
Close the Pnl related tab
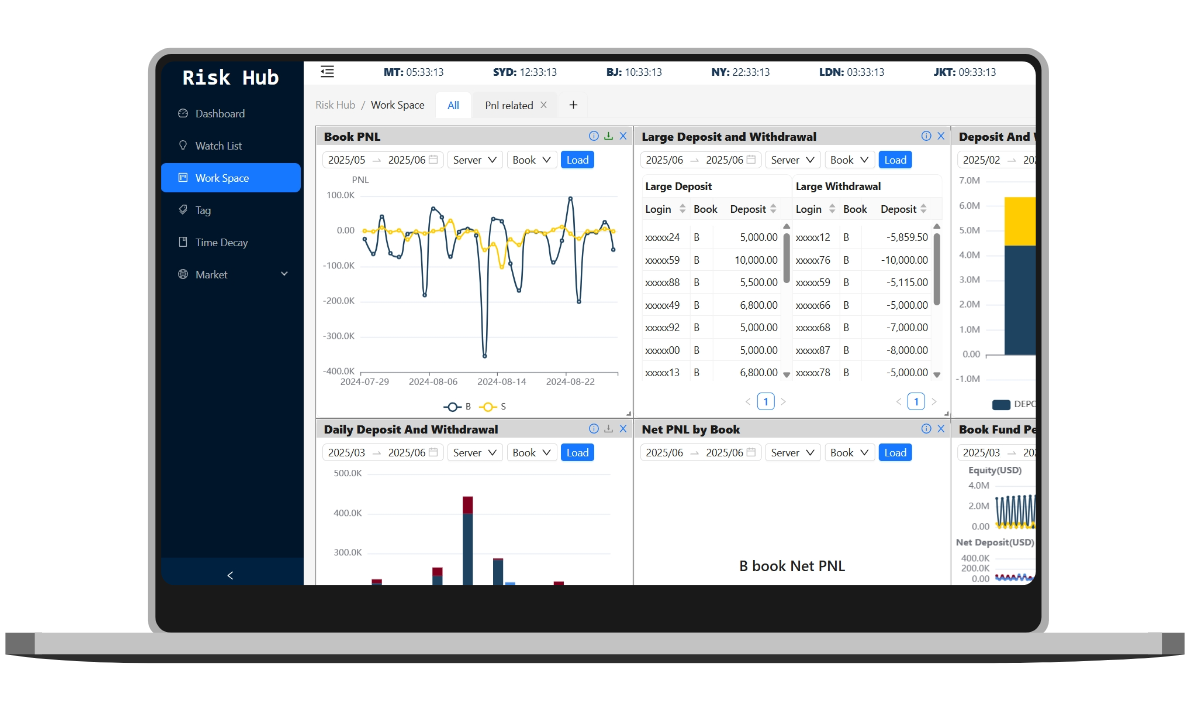[x=543, y=105]
